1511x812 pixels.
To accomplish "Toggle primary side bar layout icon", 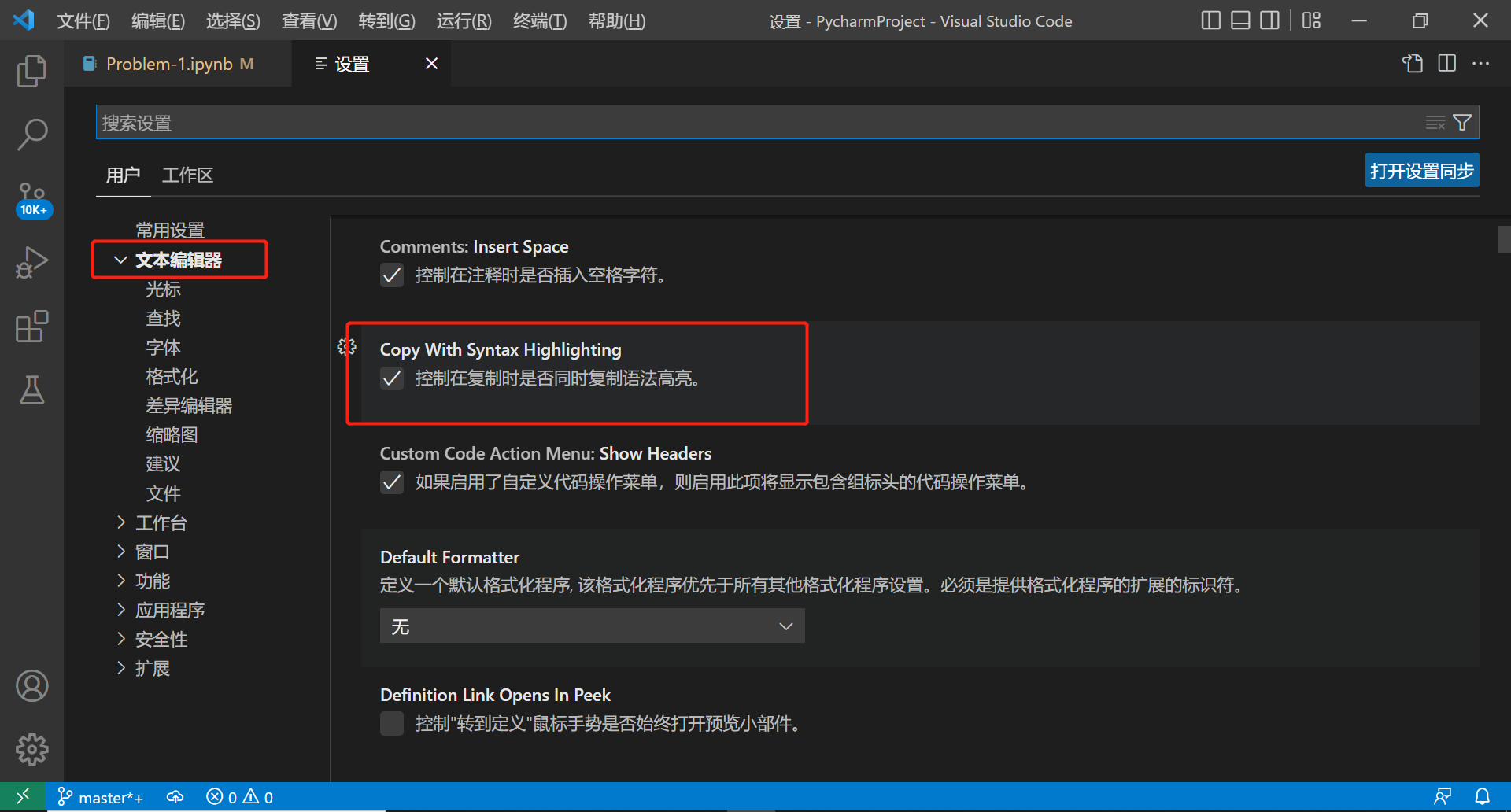I will [x=1210, y=20].
